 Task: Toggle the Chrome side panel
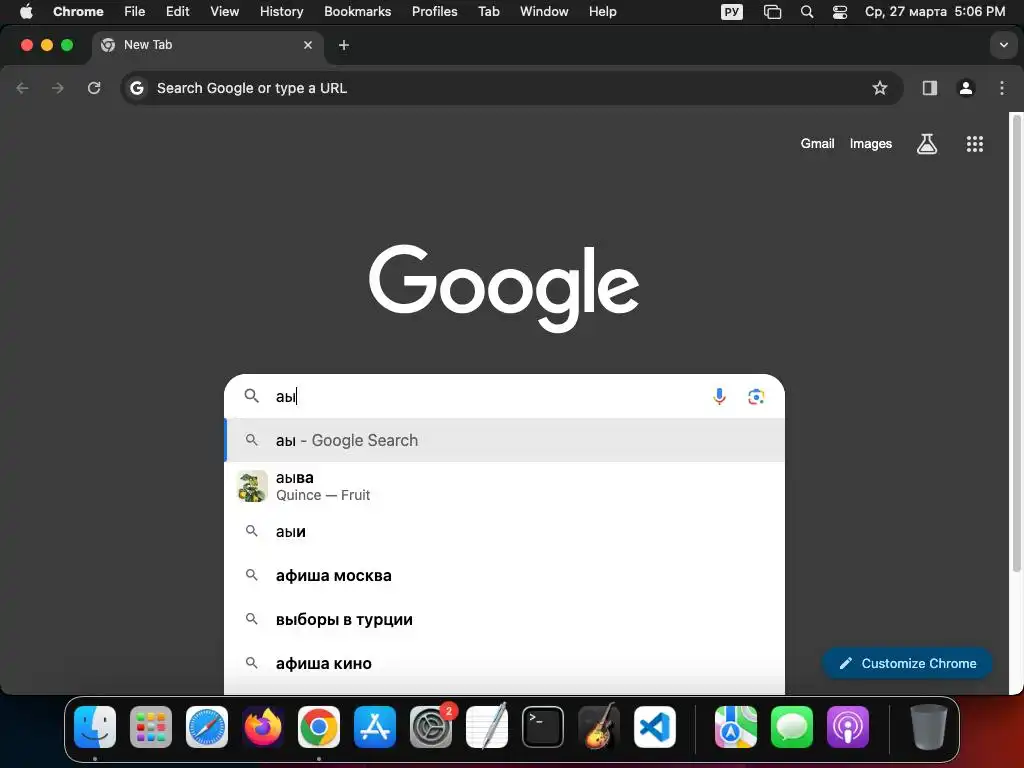coord(929,88)
